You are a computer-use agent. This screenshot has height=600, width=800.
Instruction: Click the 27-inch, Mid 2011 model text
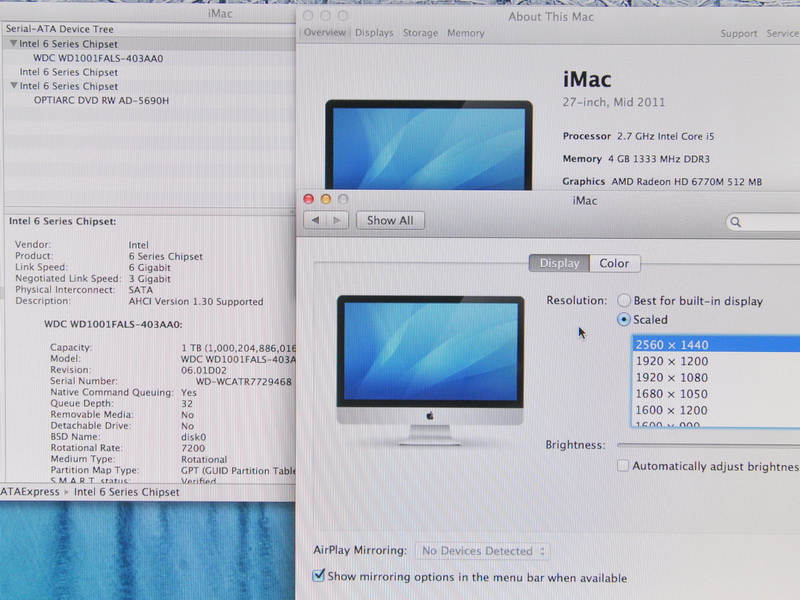point(614,102)
